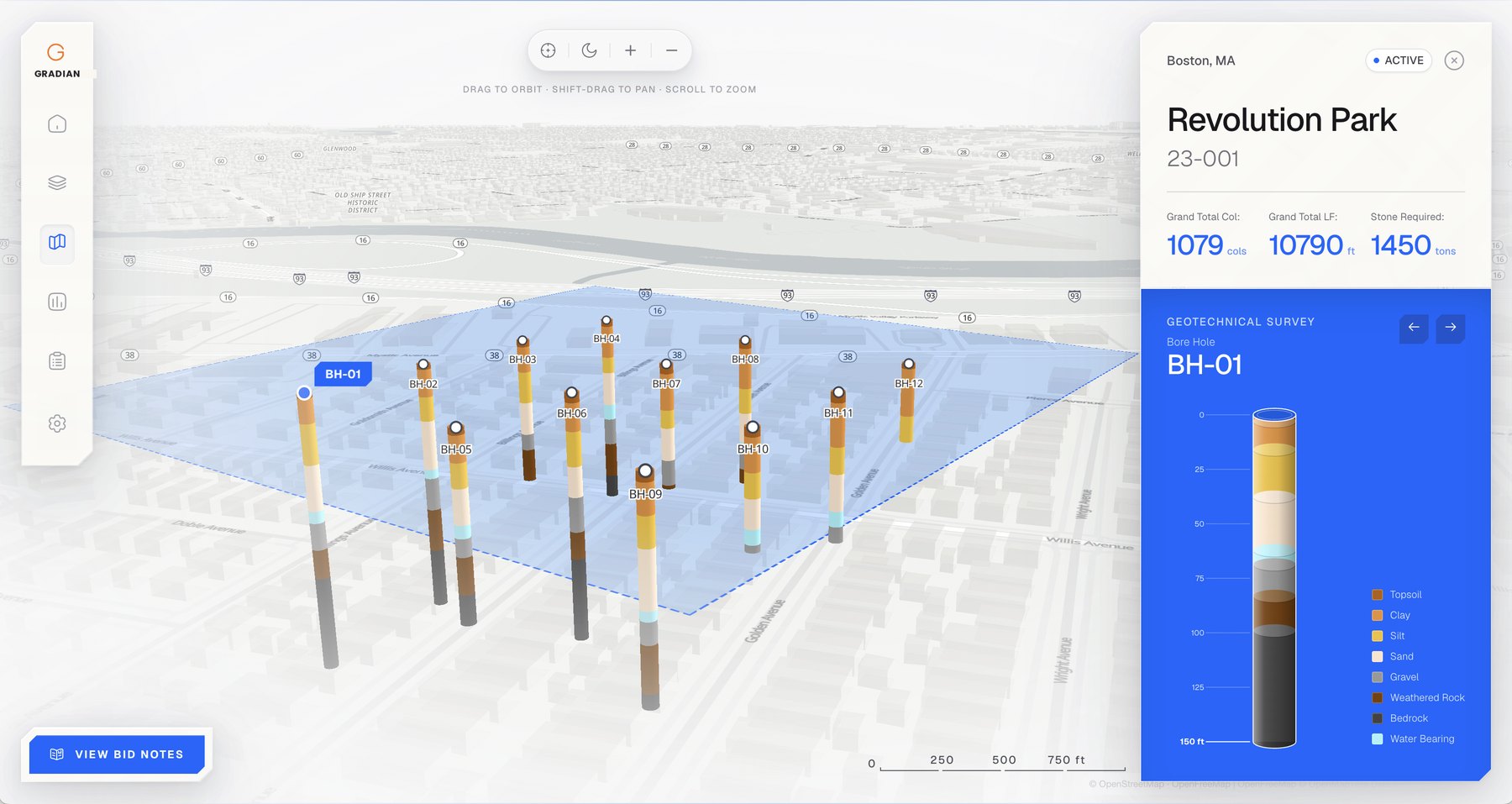Close the Revolution Park panel
The height and width of the screenshot is (804, 1512).
(1454, 60)
